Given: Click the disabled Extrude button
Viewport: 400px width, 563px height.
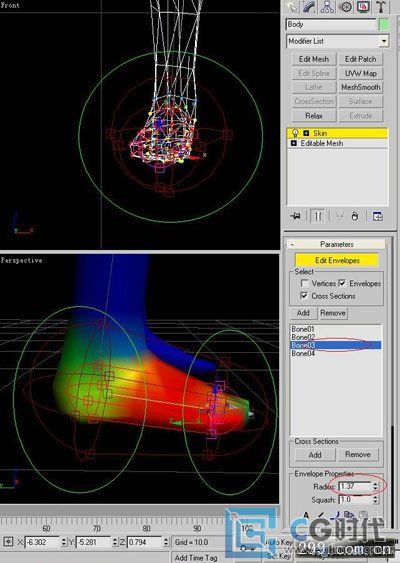Looking at the screenshot, I should (361, 116).
